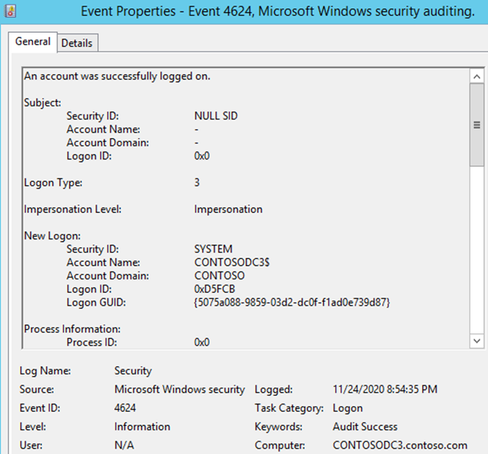The width and height of the screenshot is (488, 454).
Task: Click the Event ID value '4624'
Action: click(125, 408)
